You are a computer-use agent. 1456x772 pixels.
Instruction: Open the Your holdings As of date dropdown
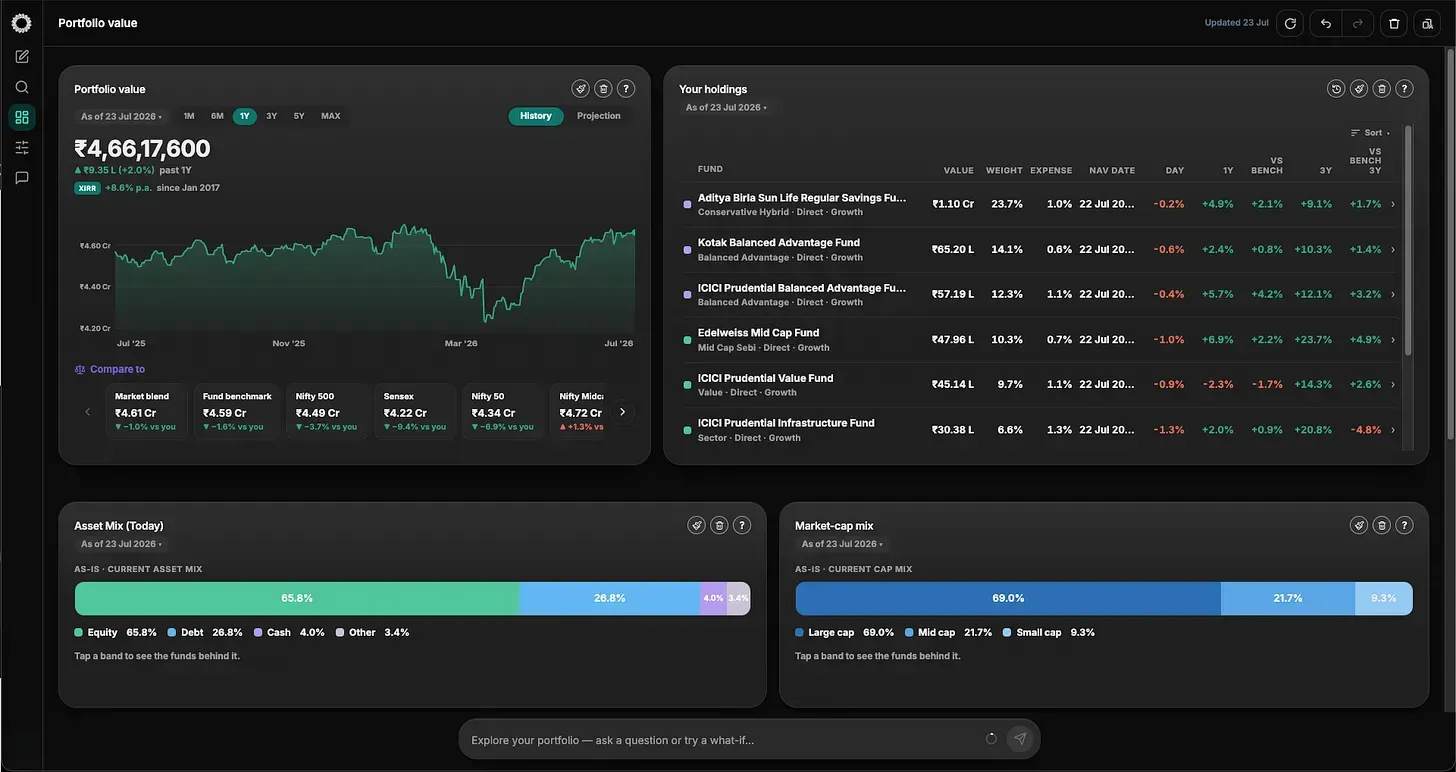click(727, 107)
